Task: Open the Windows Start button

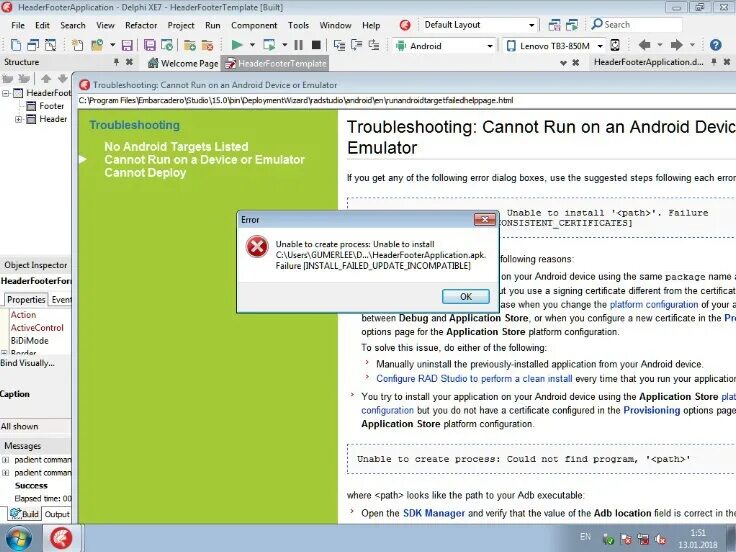Action: [x=18, y=538]
